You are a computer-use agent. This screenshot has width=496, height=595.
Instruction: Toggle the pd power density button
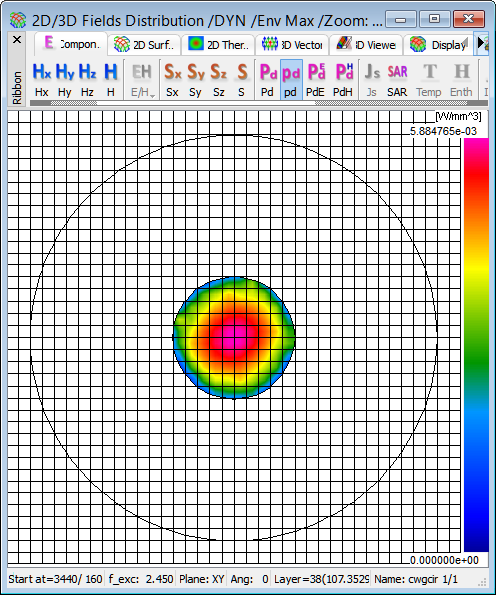[x=291, y=79]
